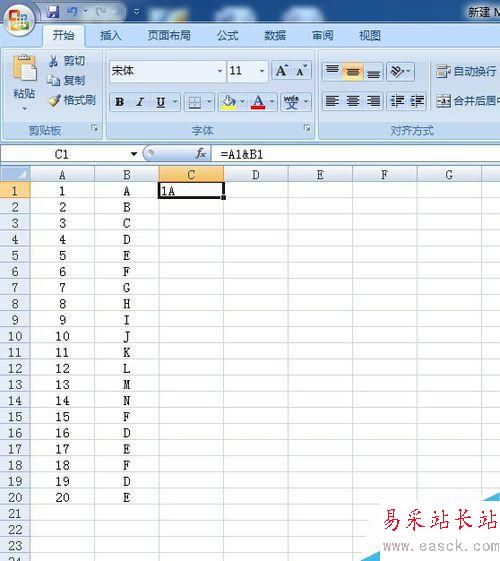Open the font name dropdown 宋体

coord(220,71)
